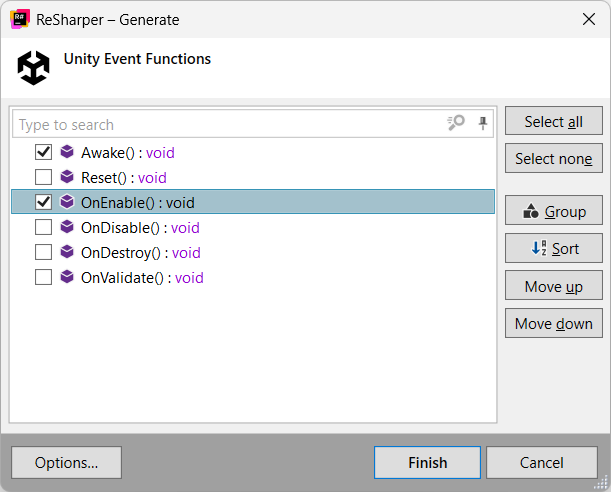Click the cube icon beside OnValidate()
Screen dimensions: 611x492
click(67, 277)
